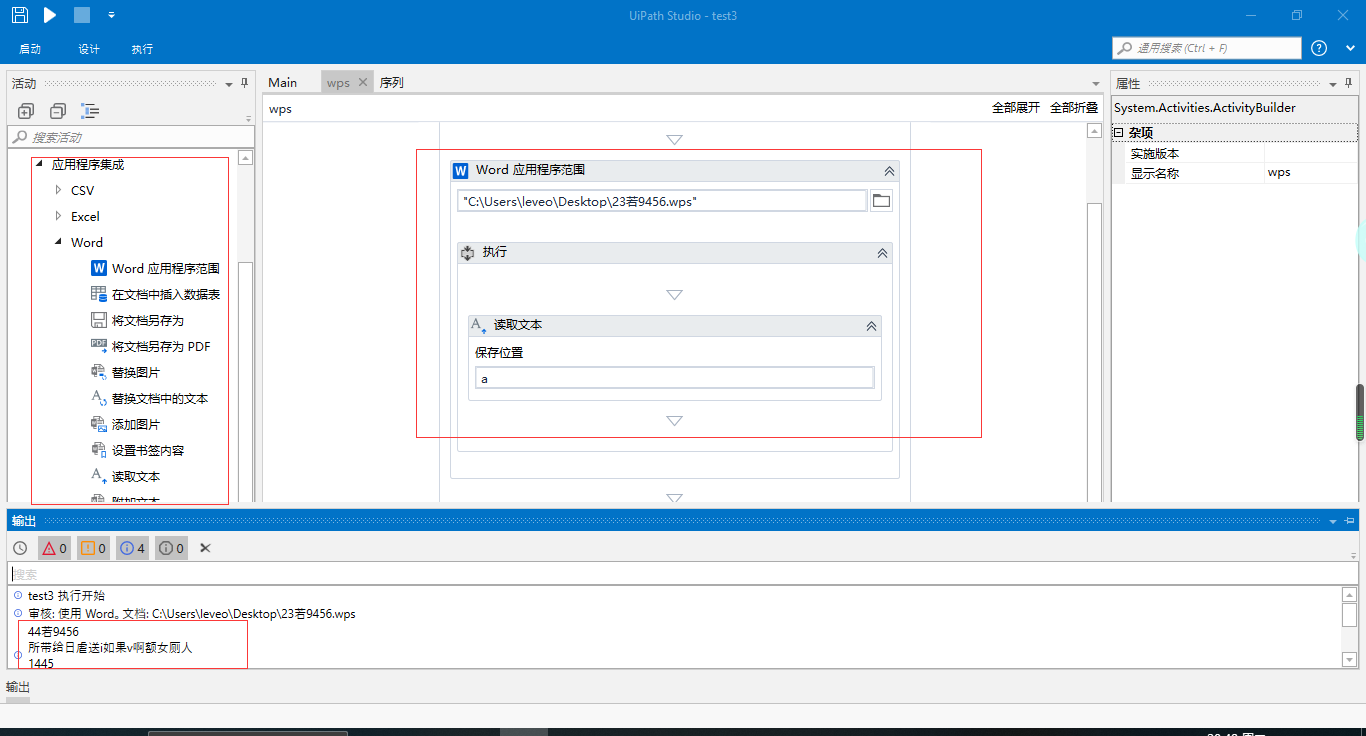The image size is (1366, 736).
Task: Stop execution with the square stop button
Action: point(82,15)
